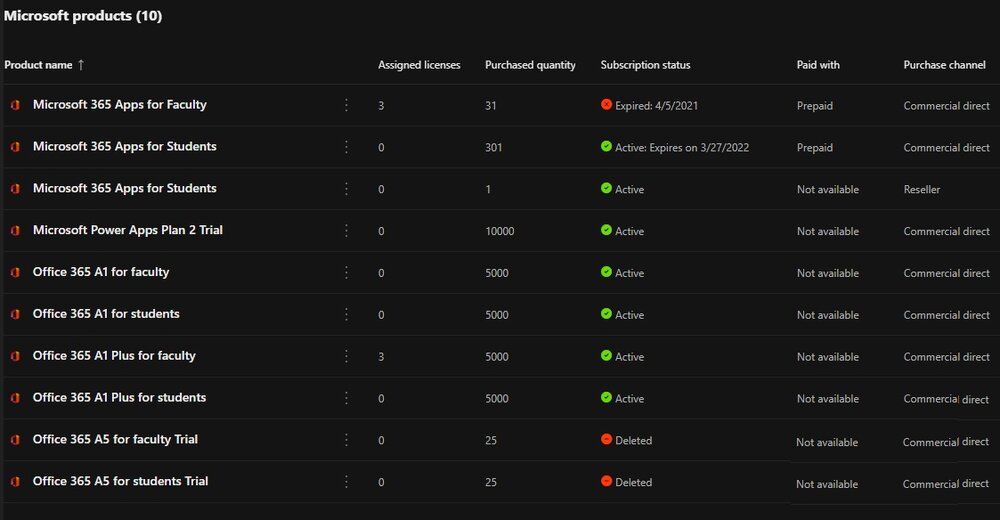
Task: Click Deleted status for A5 faculty Trial
Action: 633,440
